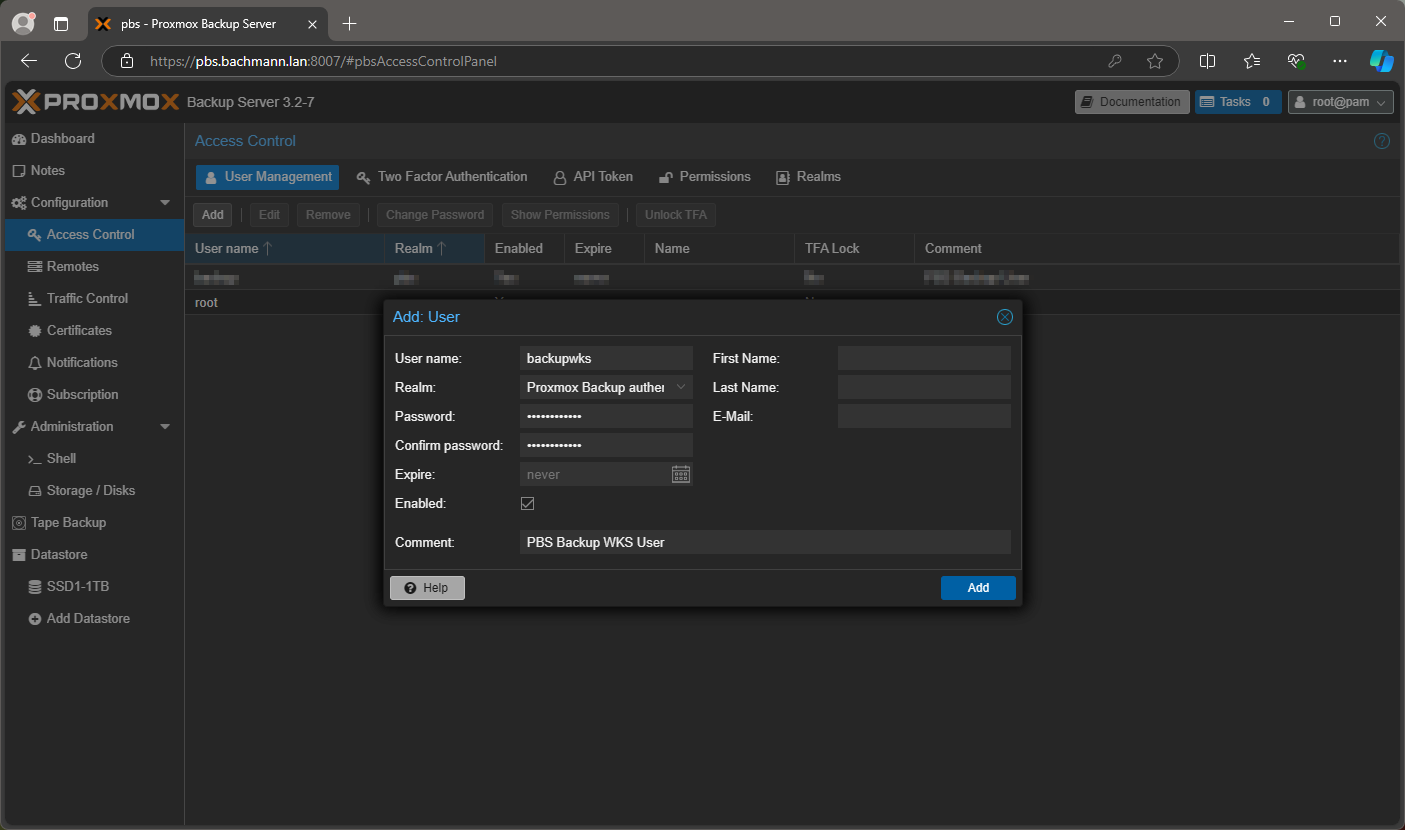The width and height of the screenshot is (1405, 830).
Task: Open Traffic Control settings
Action: click(x=87, y=298)
